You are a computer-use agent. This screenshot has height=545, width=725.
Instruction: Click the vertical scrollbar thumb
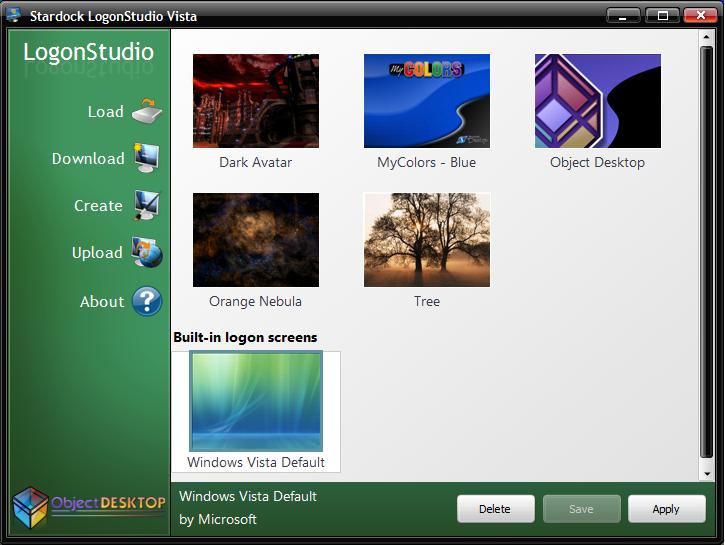[707, 252]
